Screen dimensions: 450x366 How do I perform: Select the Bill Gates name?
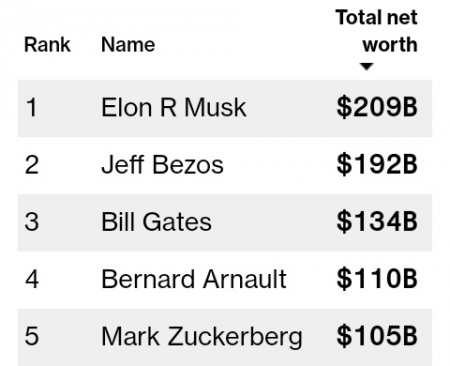pyautogui.click(x=156, y=222)
